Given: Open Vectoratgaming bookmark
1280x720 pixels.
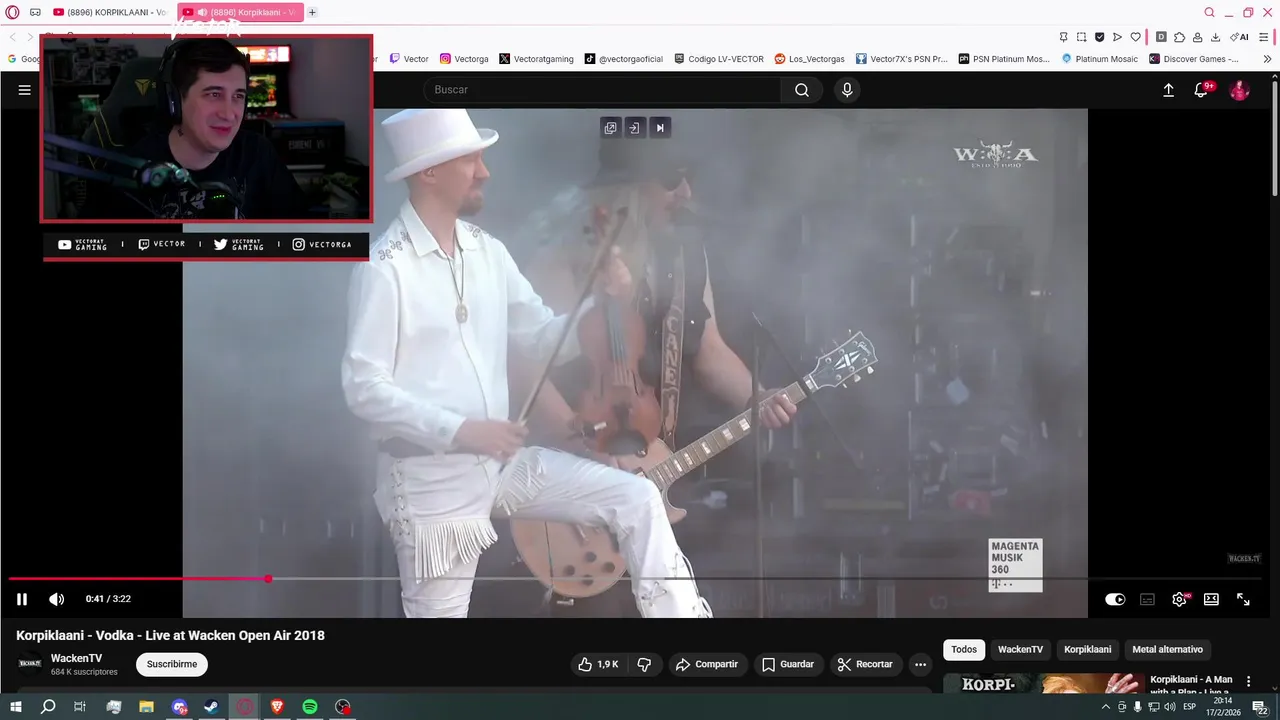Looking at the screenshot, I should pyautogui.click(x=536, y=59).
